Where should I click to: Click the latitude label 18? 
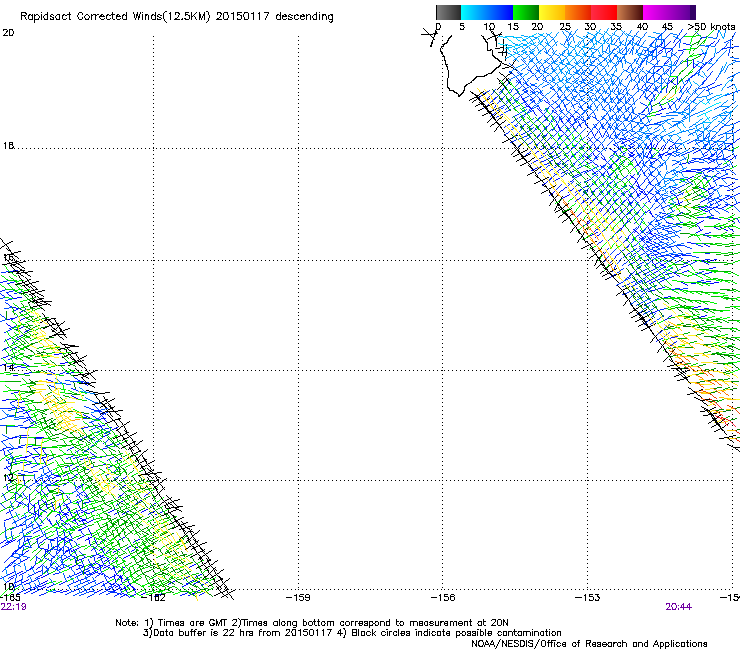(x=8, y=146)
